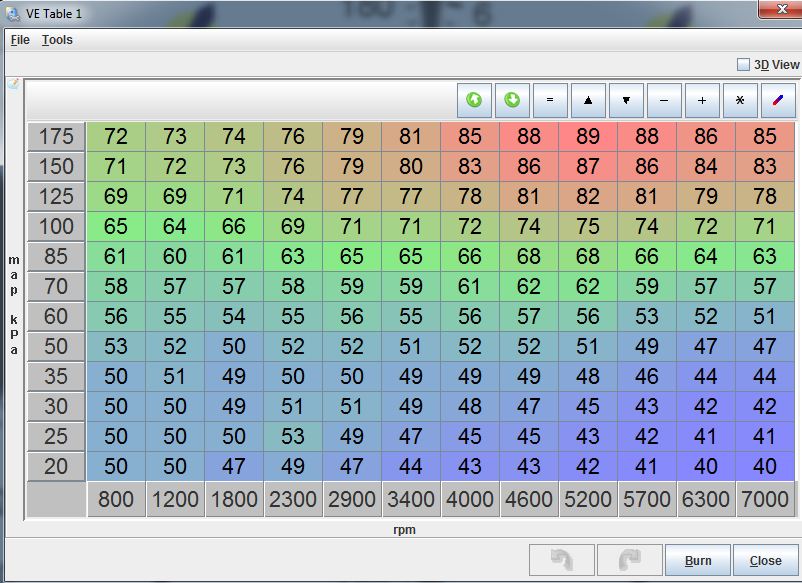Click the undo arrow beside Burn
This screenshot has height=583, width=802.
pyautogui.click(x=562, y=560)
